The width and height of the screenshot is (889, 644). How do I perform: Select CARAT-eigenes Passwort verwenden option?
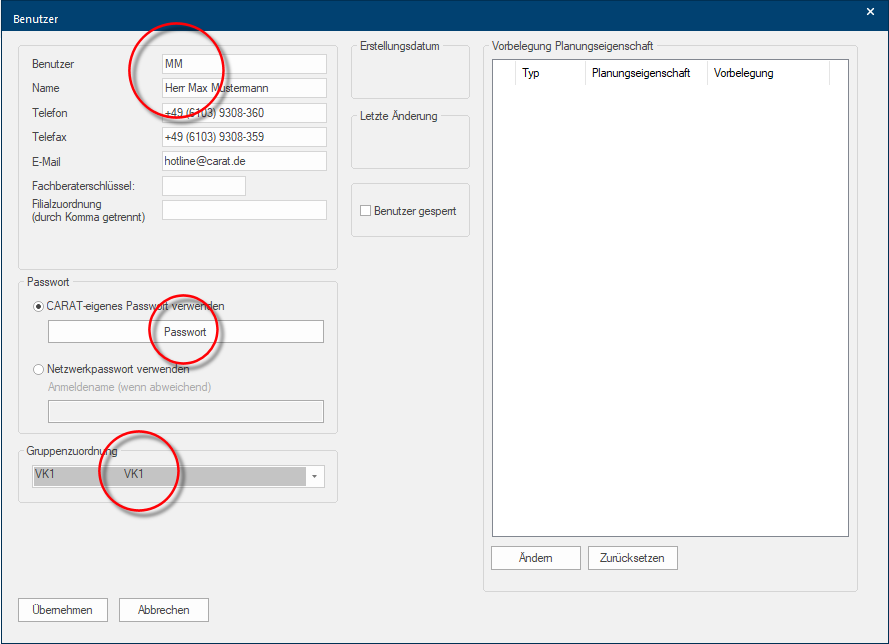tap(39, 306)
